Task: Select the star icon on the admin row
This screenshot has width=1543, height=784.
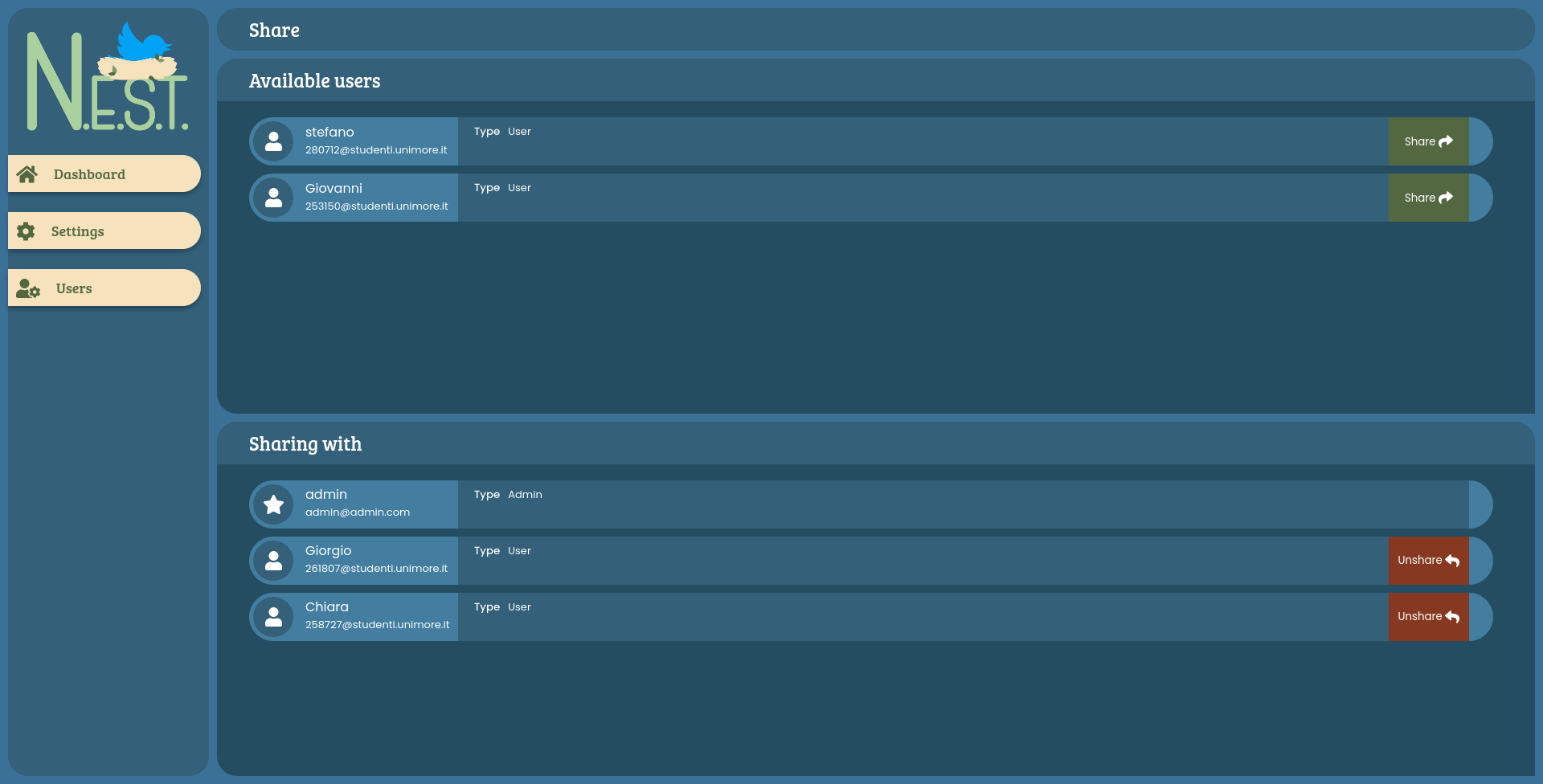Action: pos(273,504)
